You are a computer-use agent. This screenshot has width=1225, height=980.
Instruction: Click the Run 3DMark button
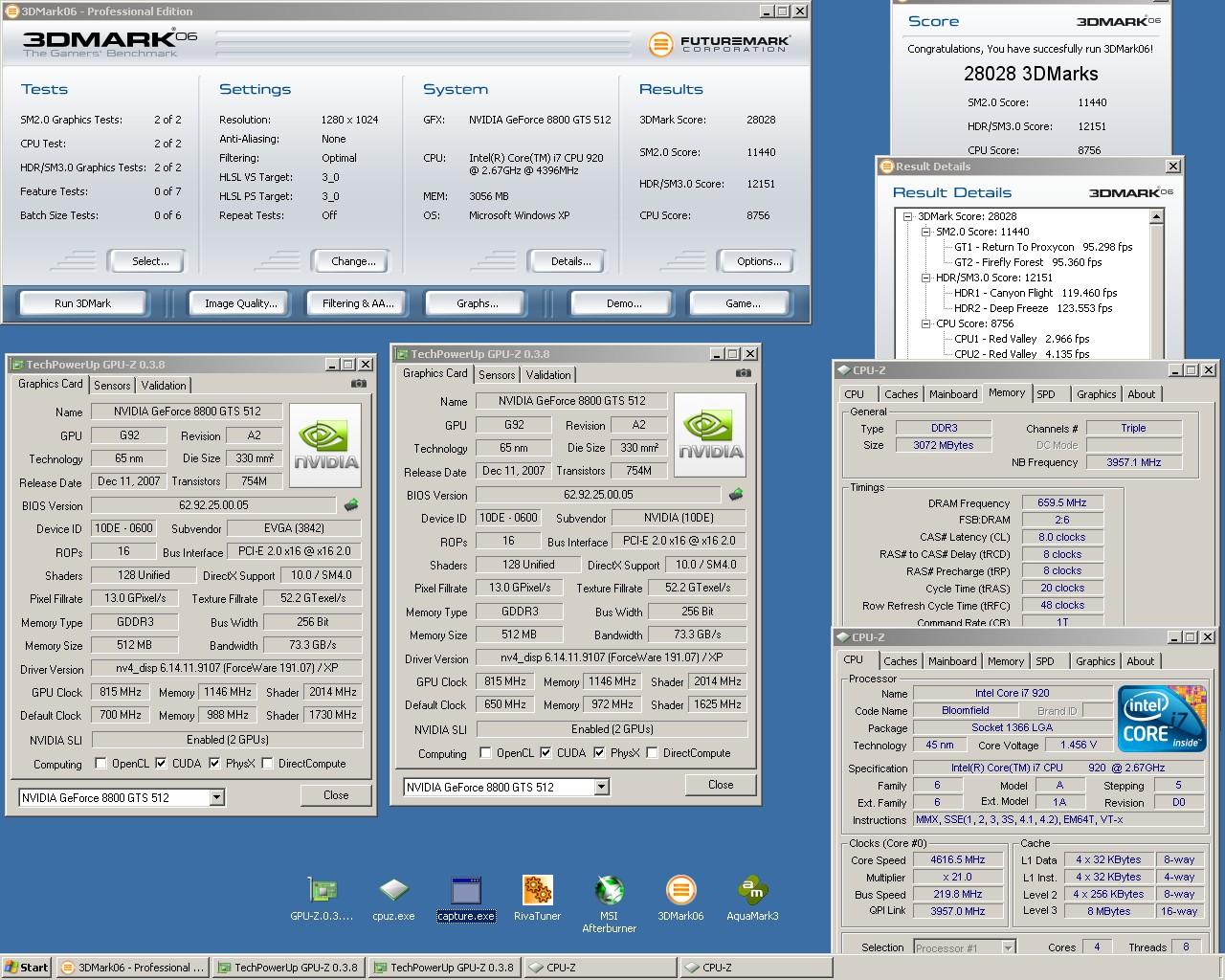[x=82, y=303]
